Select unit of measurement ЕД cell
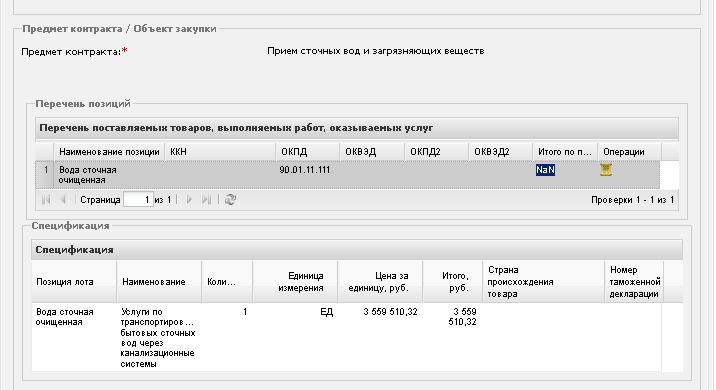The image size is (716, 390). tap(326, 312)
